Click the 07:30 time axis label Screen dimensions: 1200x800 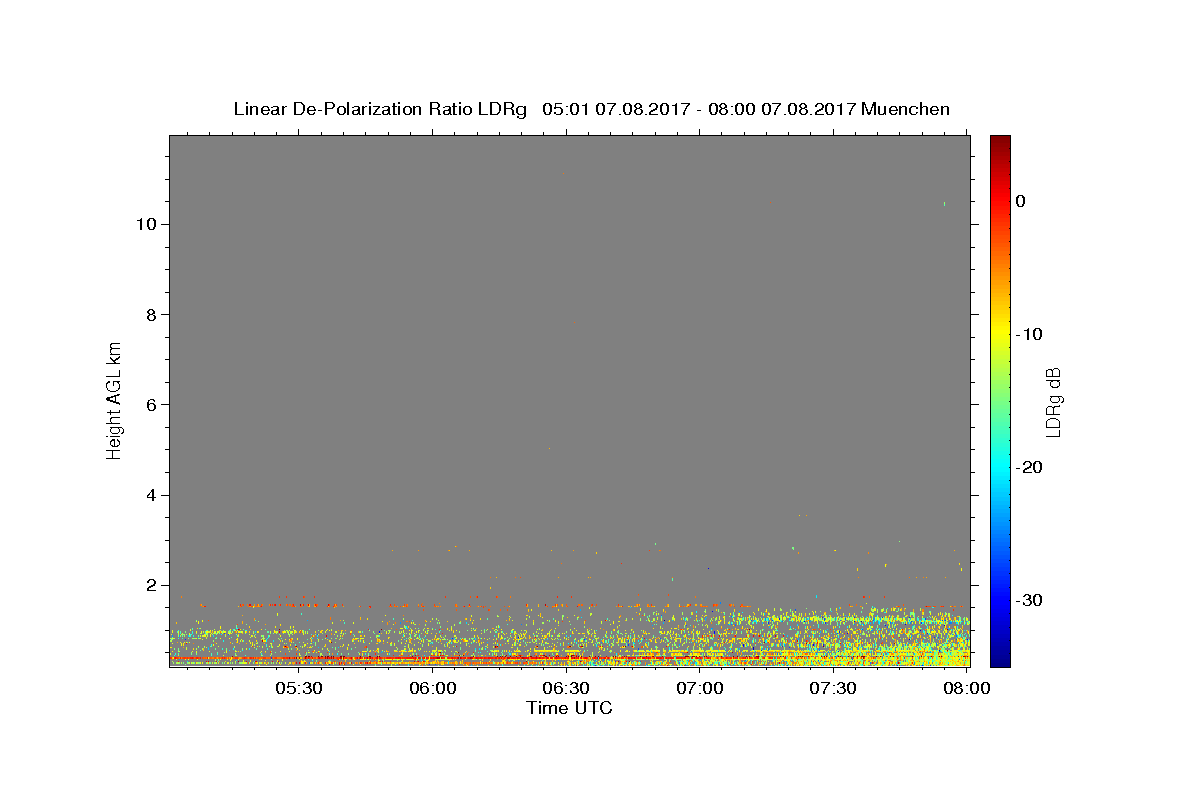[833, 688]
